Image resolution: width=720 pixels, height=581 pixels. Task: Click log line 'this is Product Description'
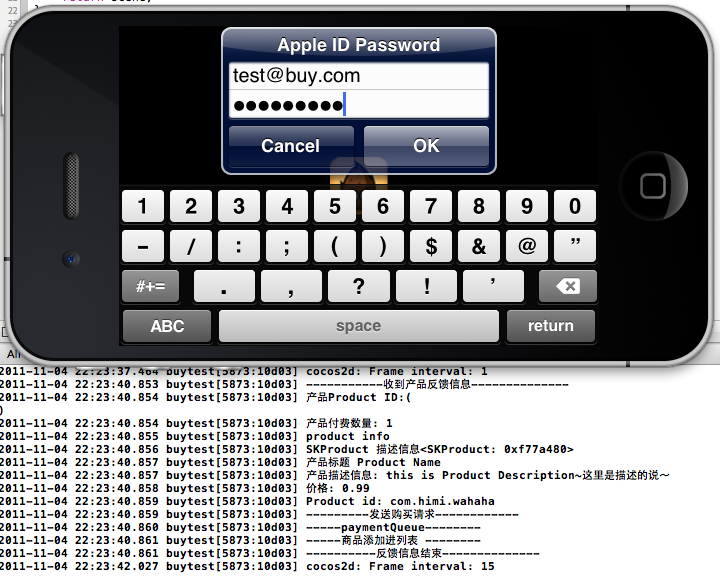480,475
